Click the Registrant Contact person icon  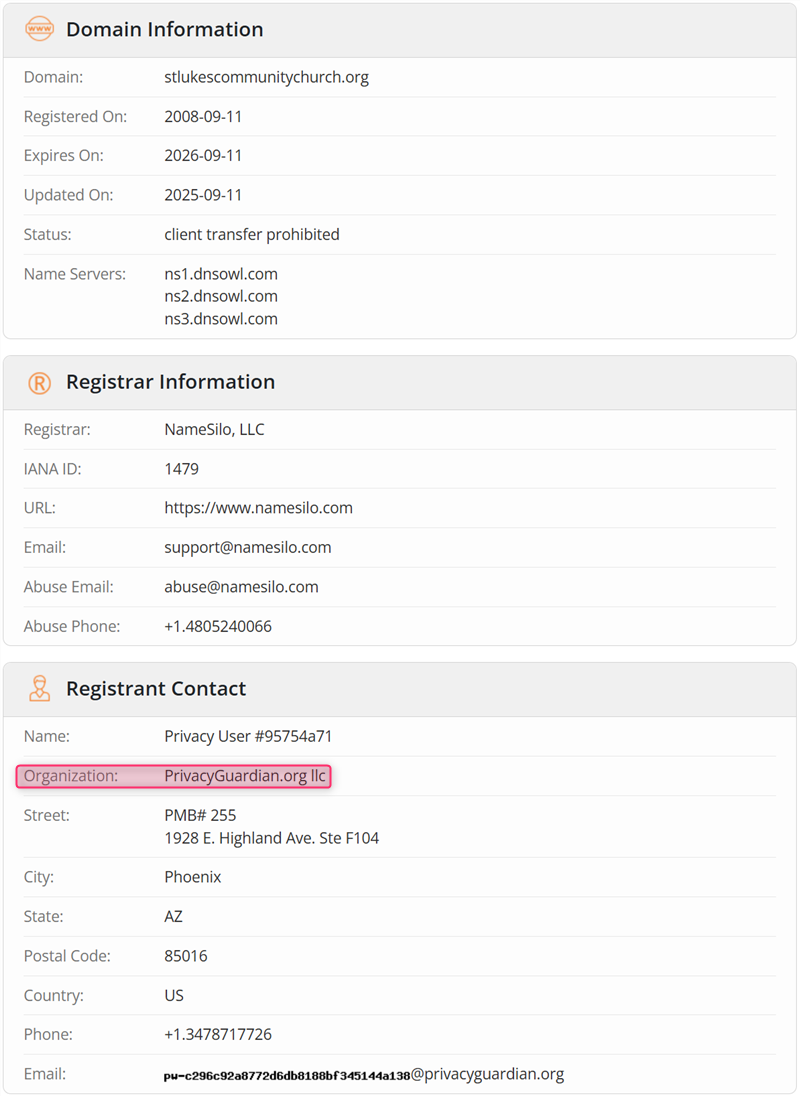coord(39,689)
